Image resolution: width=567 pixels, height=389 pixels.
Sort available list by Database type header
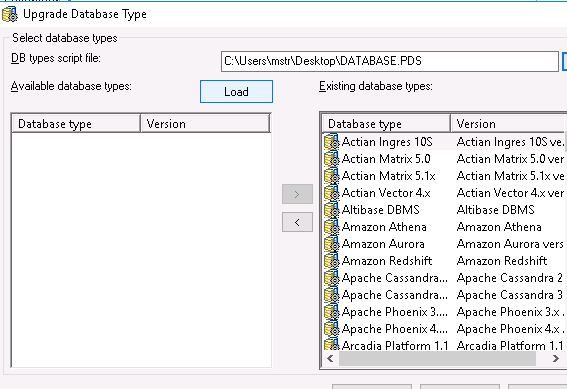pos(76,124)
